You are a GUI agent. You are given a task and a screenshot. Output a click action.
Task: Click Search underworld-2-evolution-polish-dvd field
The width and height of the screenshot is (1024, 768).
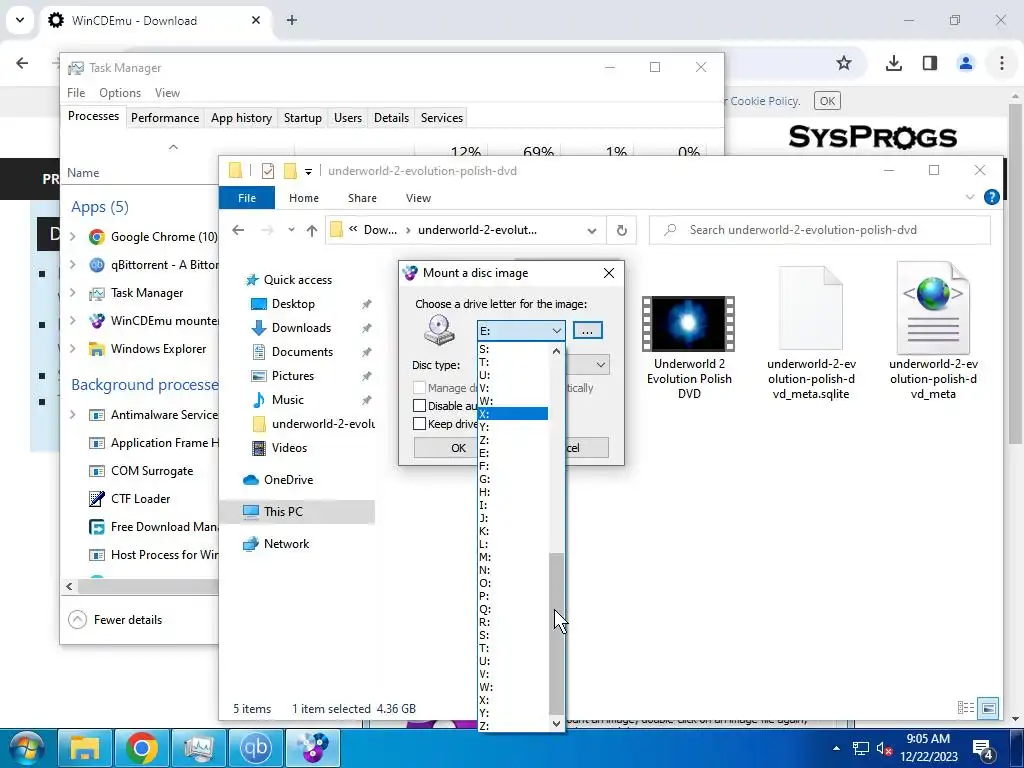click(820, 230)
